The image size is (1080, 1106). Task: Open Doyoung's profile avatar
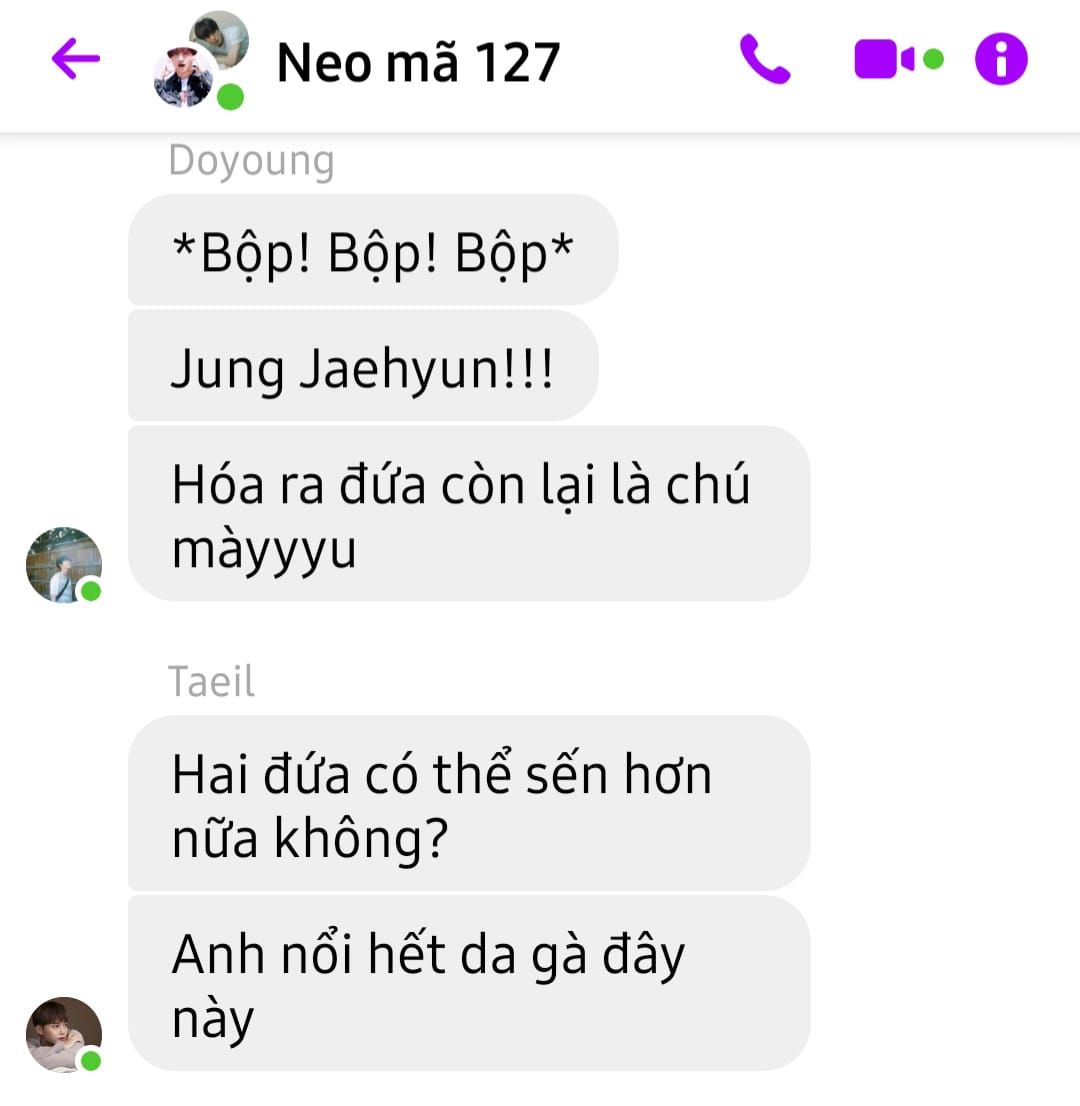(x=63, y=564)
